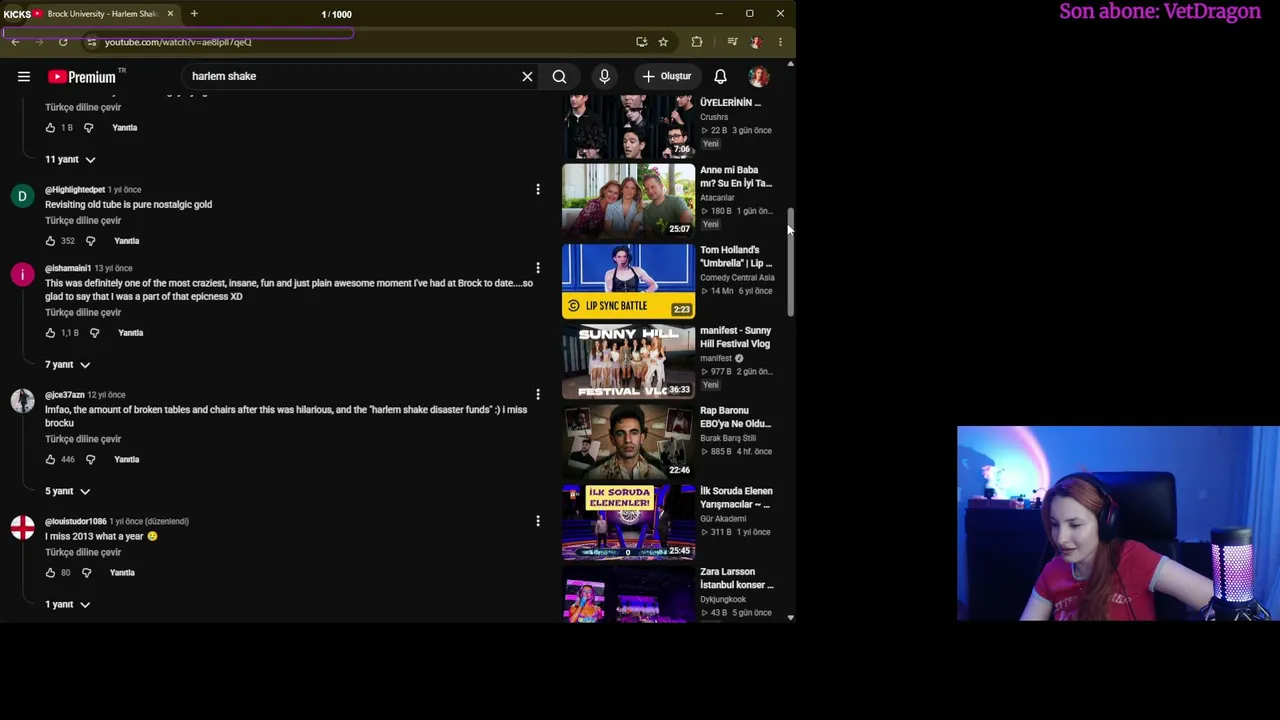Open options for @jce37azn's comment
The height and width of the screenshot is (720, 1280).
(x=538, y=395)
